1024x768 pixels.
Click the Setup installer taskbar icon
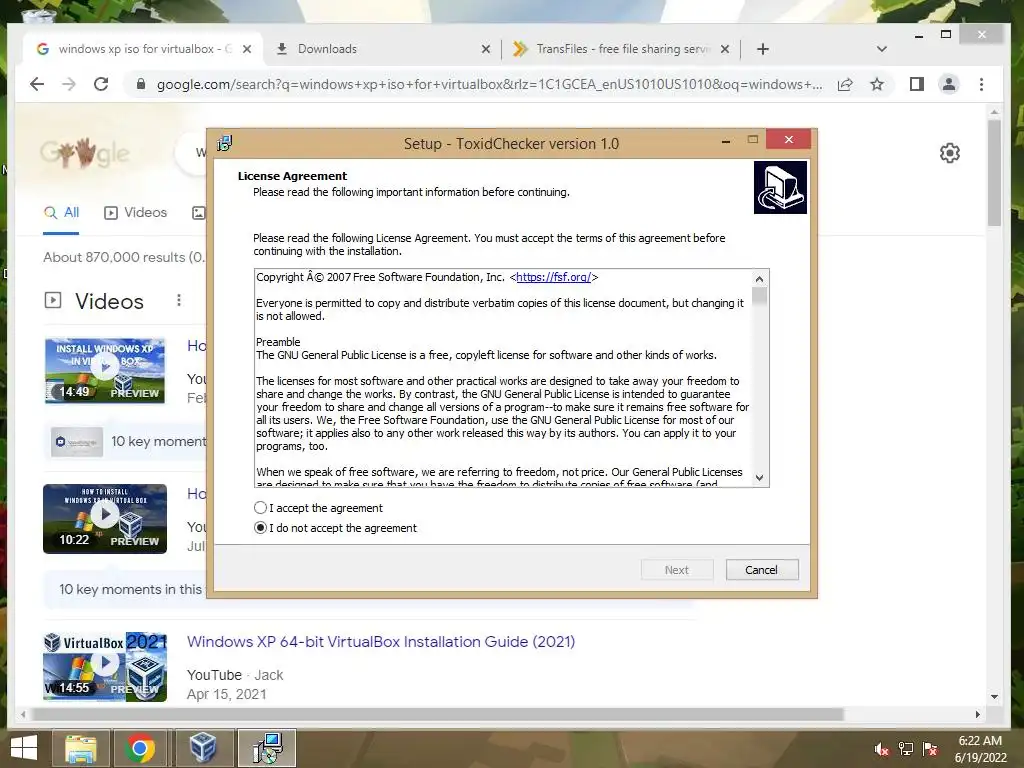click(267, 748)
